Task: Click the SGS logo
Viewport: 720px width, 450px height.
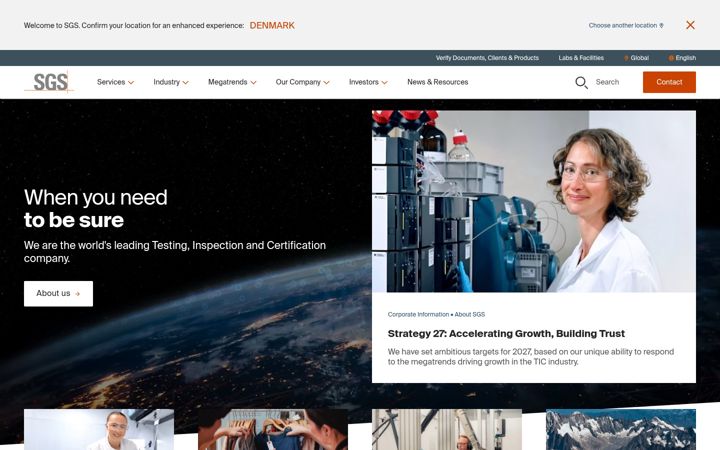Action: [49, 82]
